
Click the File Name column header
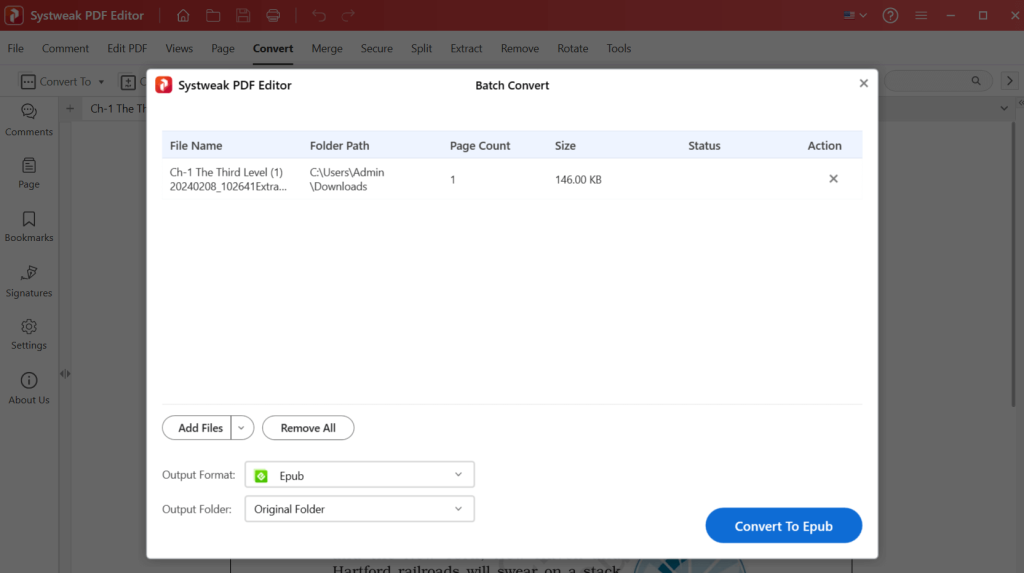click(x=196, y=146)
